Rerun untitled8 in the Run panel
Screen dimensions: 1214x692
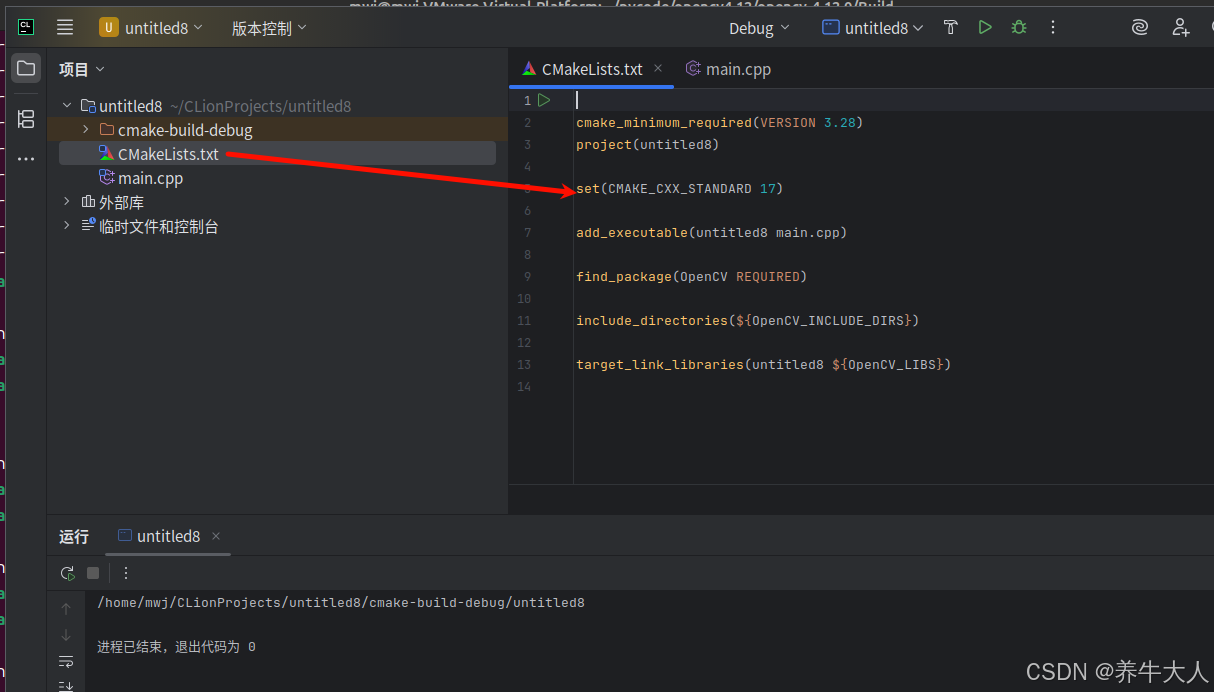(x=67, y=573)
